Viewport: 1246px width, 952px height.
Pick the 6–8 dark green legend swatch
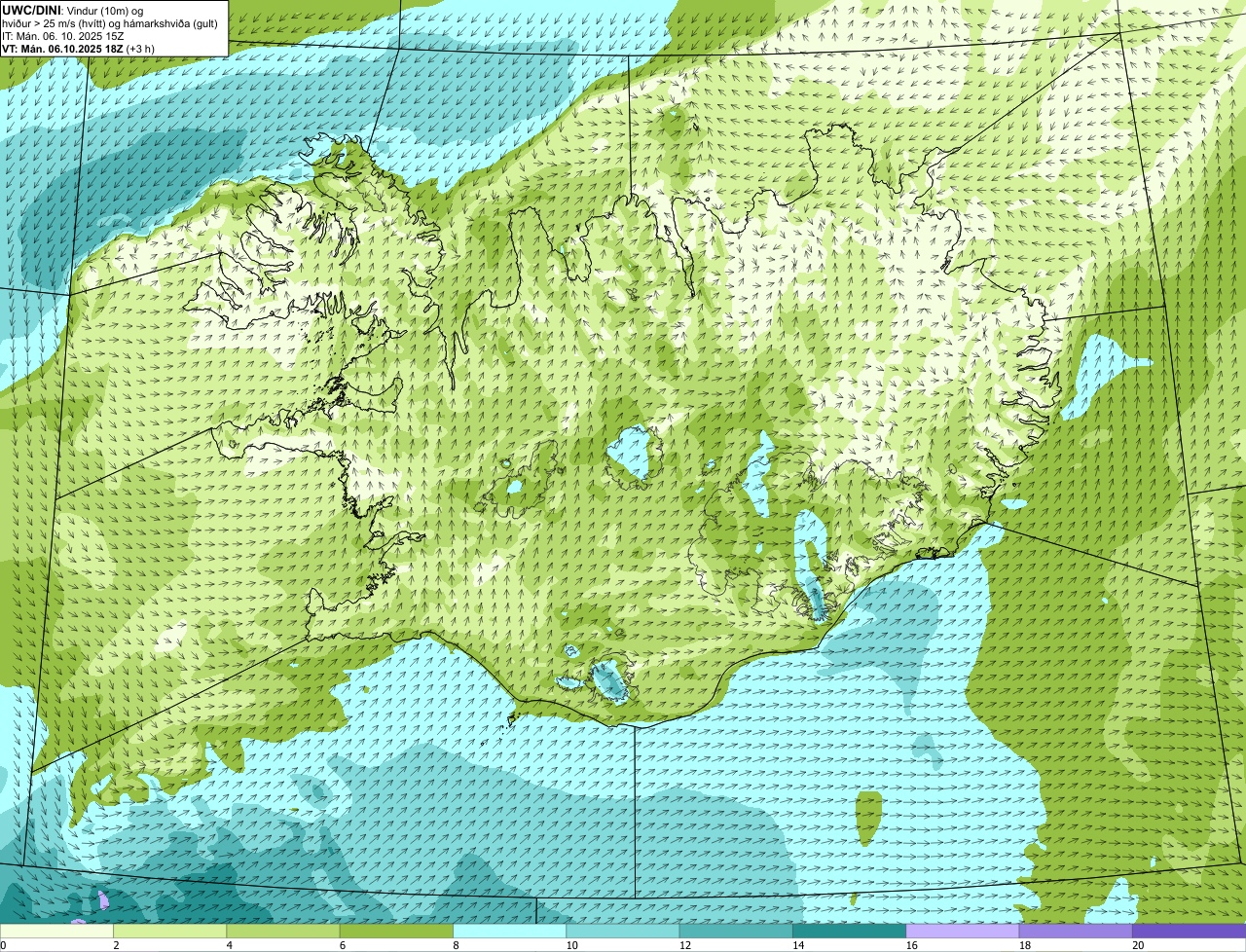click(x=397, y=932)
